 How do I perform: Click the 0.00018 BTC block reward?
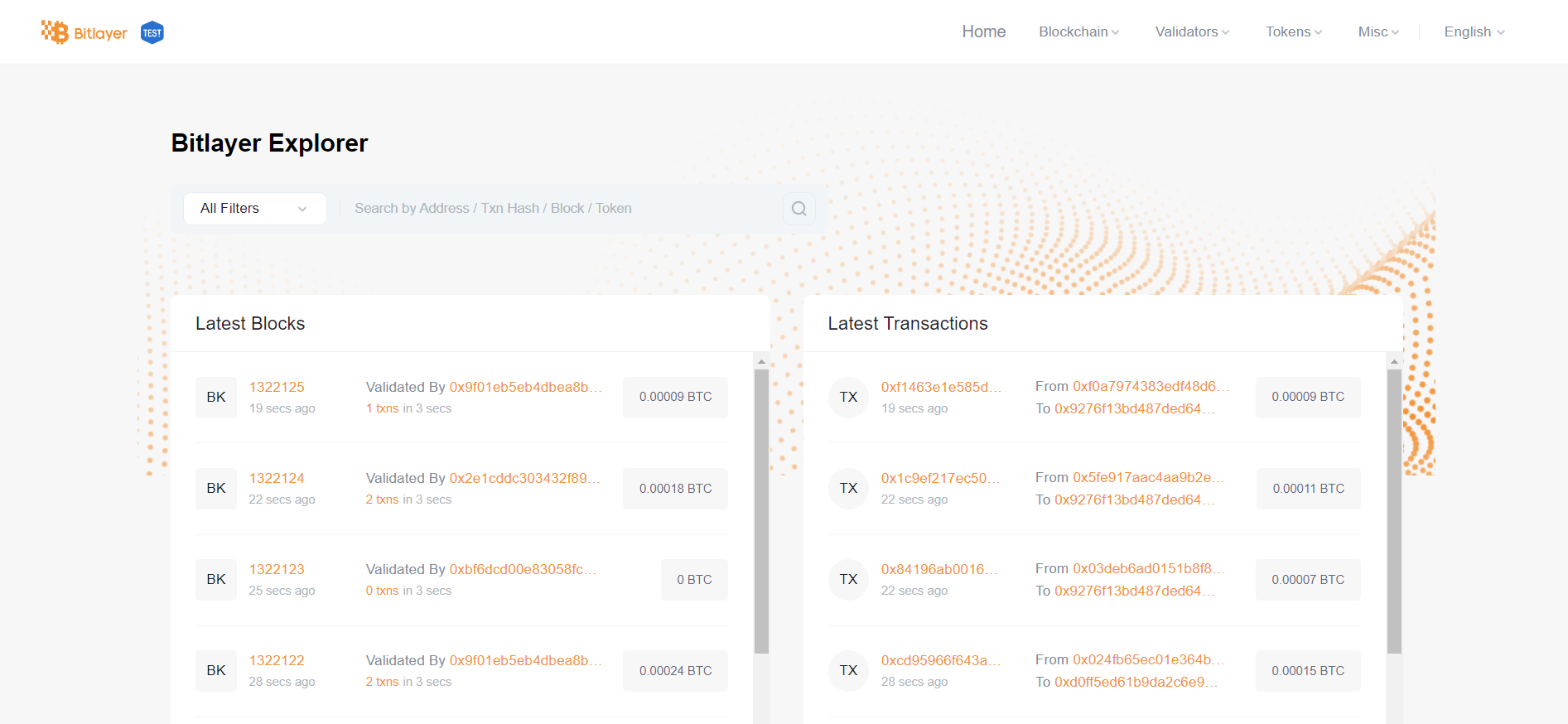pyautogui.click(x=675, y=489)
